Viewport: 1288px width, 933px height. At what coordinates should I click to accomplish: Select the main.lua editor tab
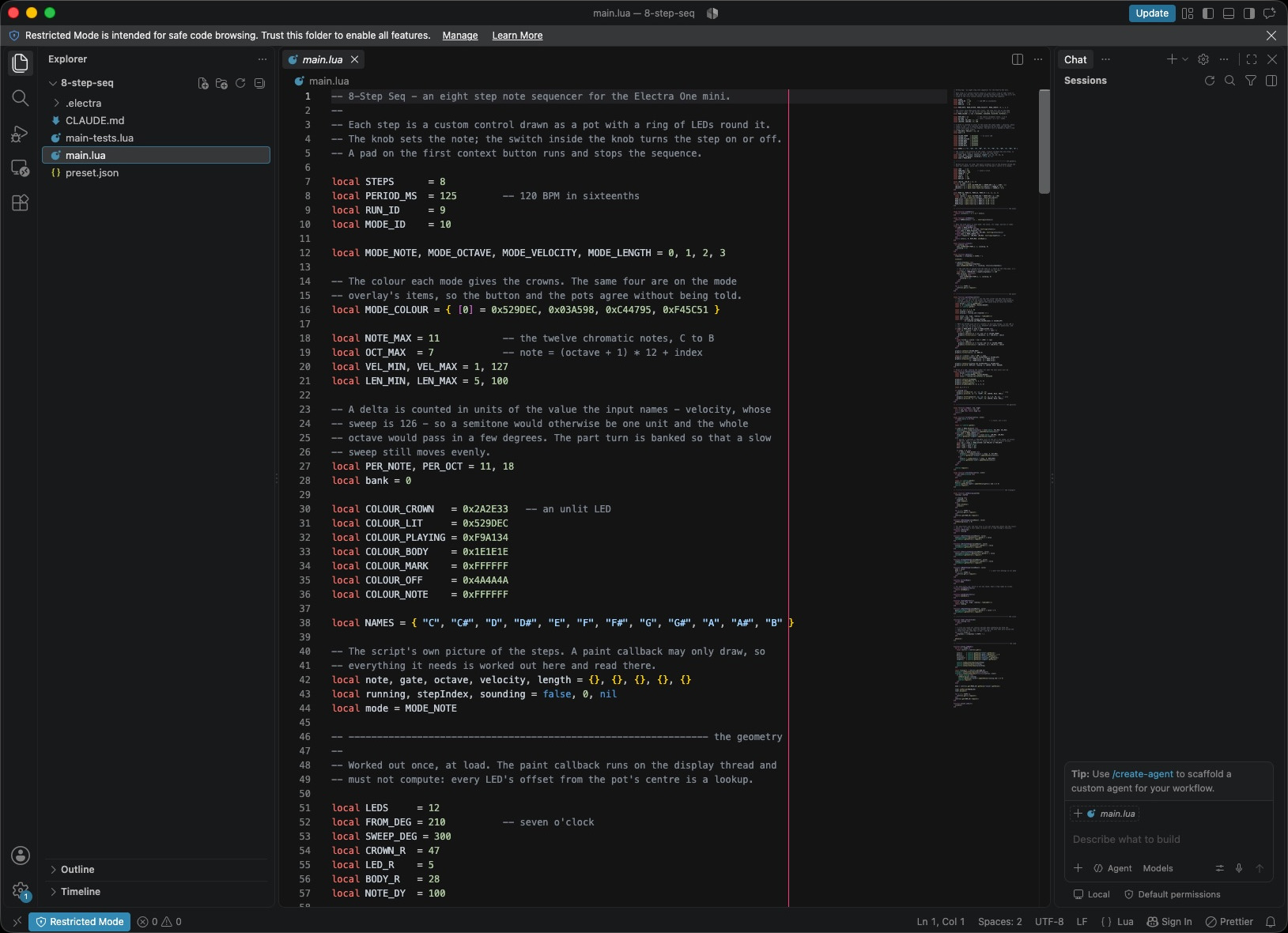323,59
